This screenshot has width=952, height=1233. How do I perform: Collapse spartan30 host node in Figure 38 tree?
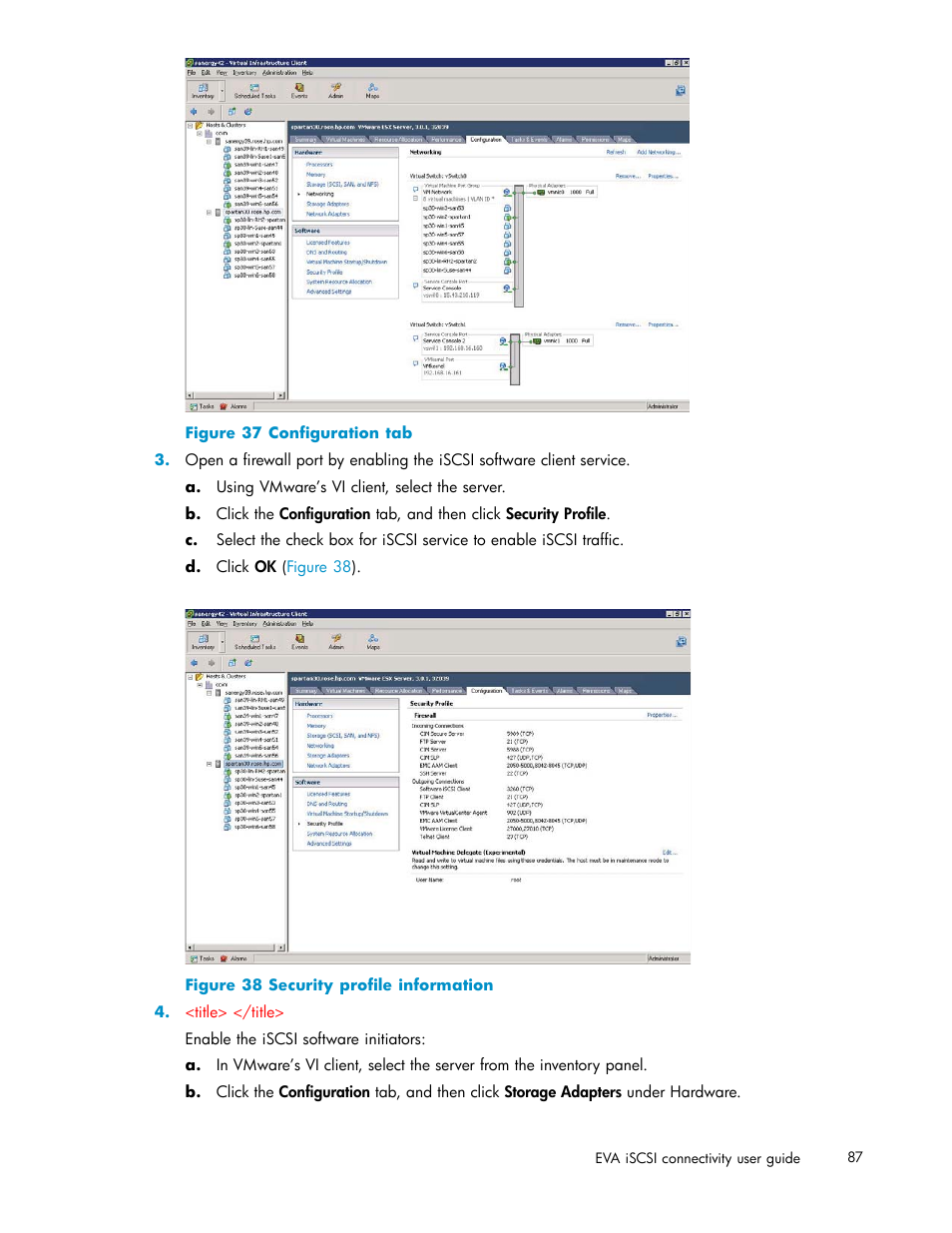tap(210, 764)
